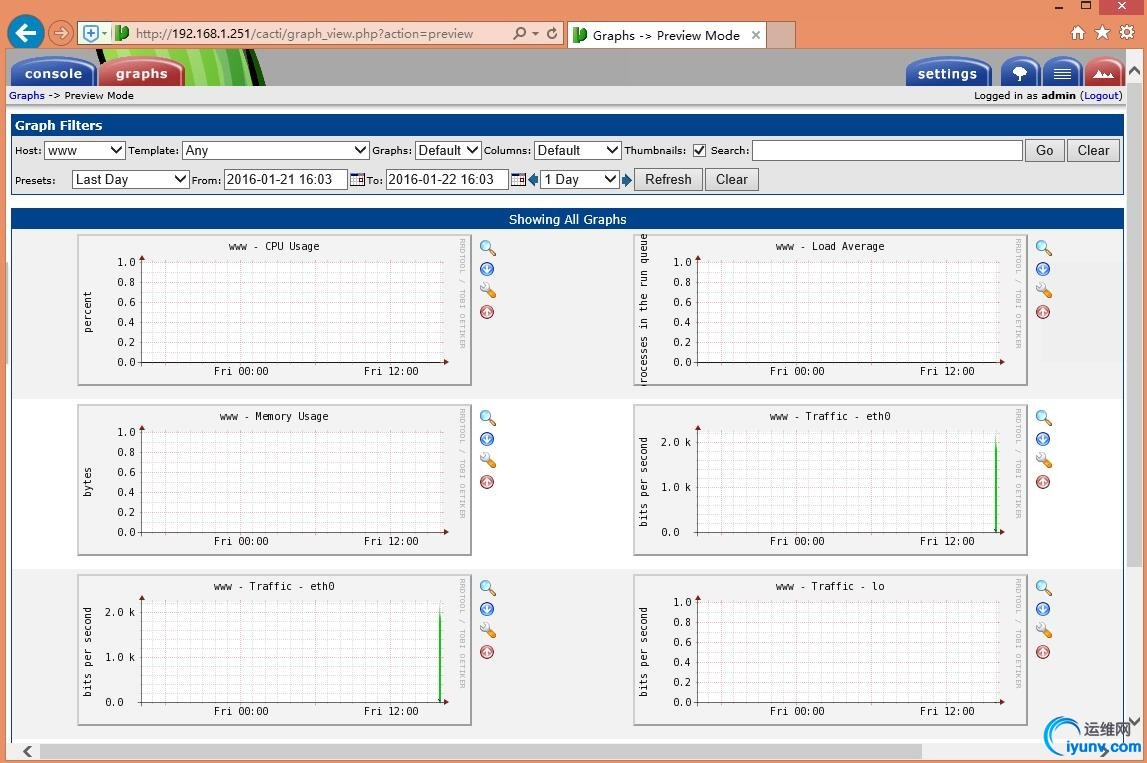Click the Logout link
Image resolution: width=1147 pixels, height=763 pixels.
point(1101,96)
